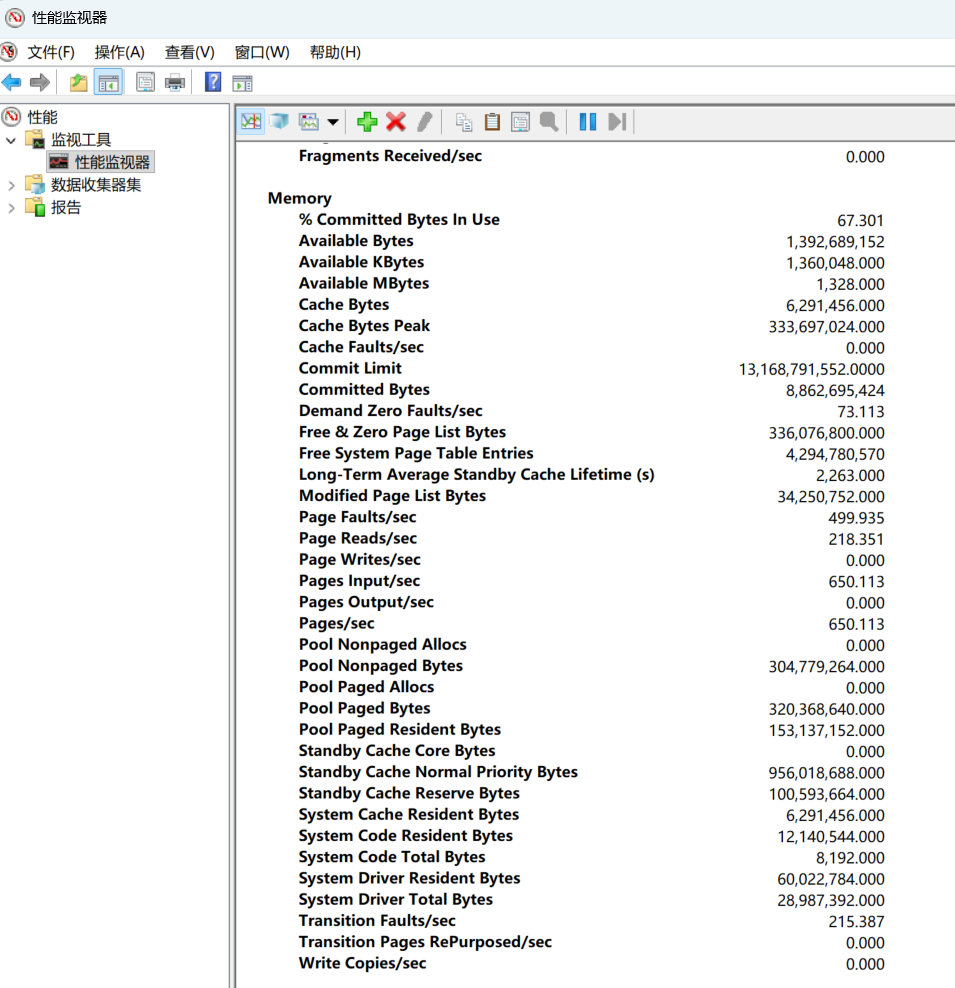Click the View Log Data icon
955x988 pixels.
click(279, 121)
